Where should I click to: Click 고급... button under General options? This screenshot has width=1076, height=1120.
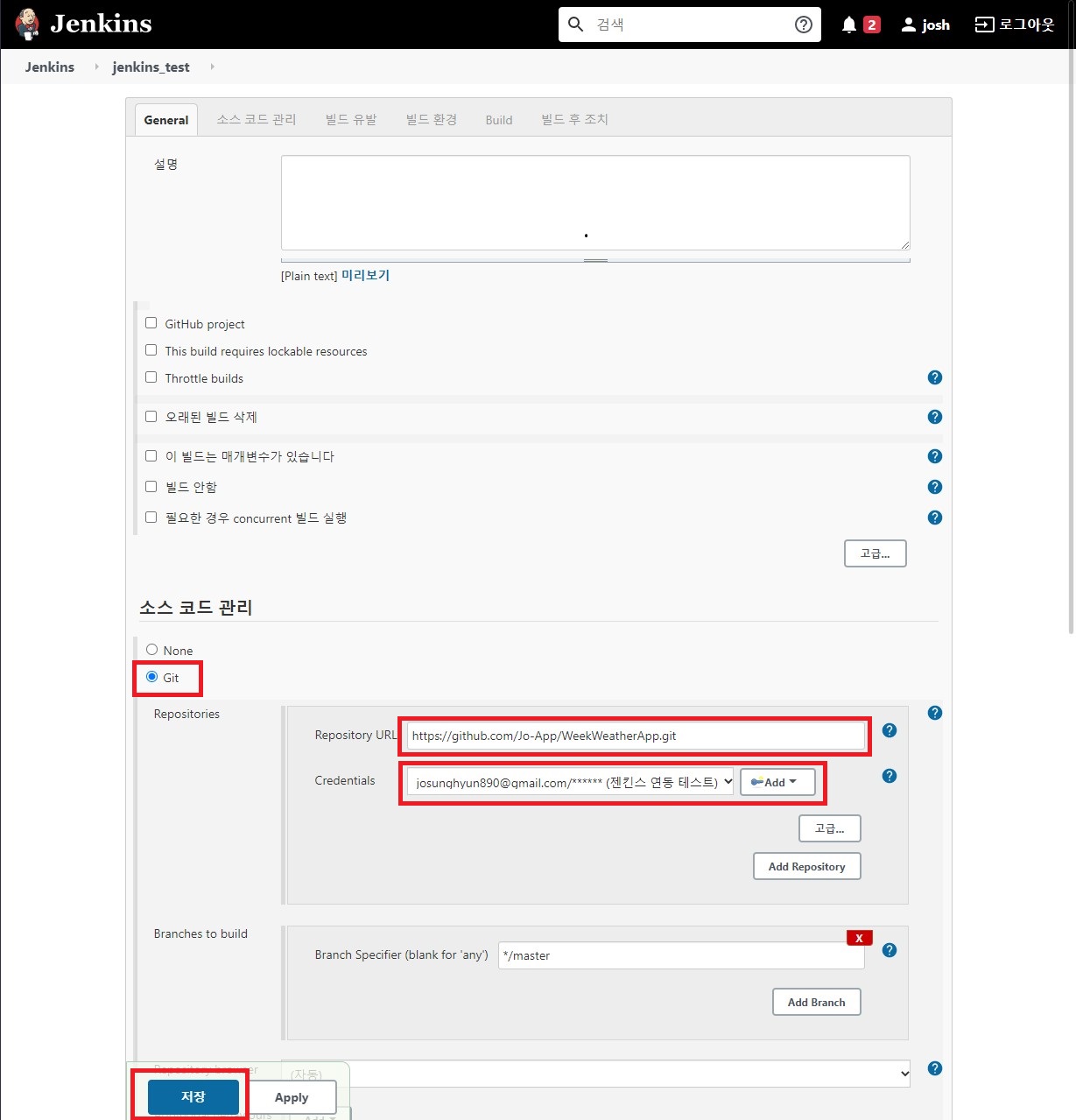tap(876, 553)
